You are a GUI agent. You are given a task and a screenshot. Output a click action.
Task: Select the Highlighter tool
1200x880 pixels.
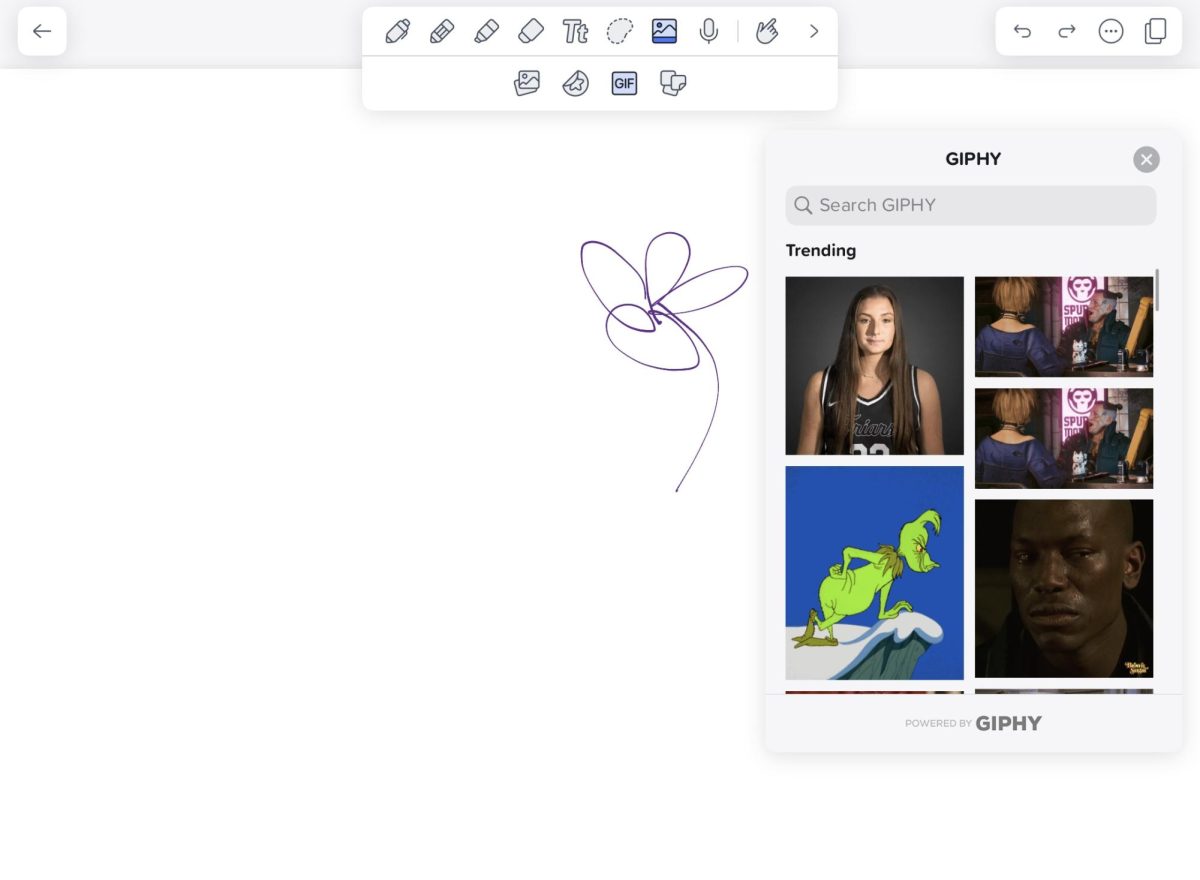coord(486,31)
